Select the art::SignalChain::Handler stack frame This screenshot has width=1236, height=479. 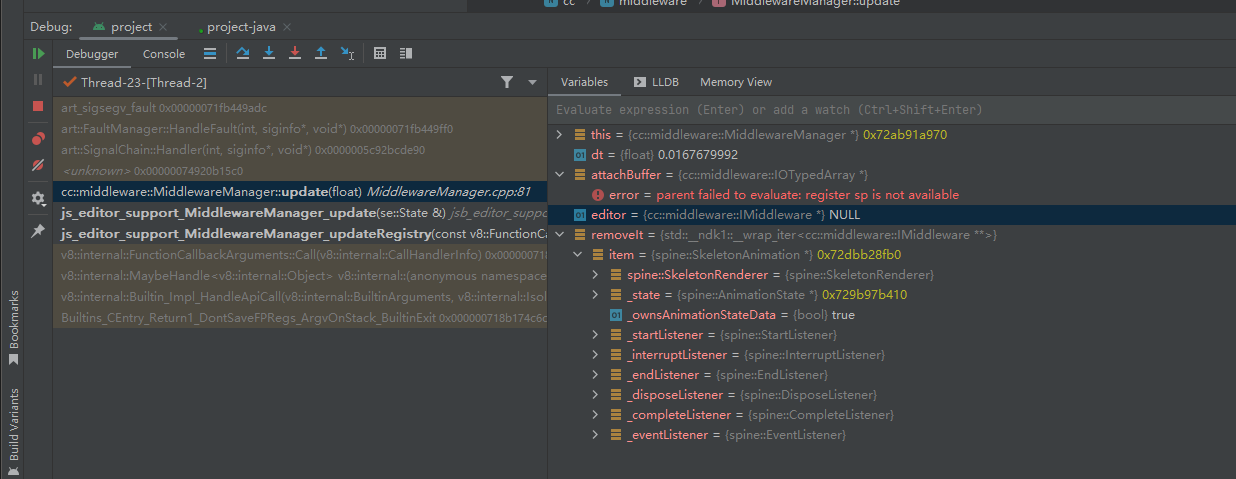point(301,149)
